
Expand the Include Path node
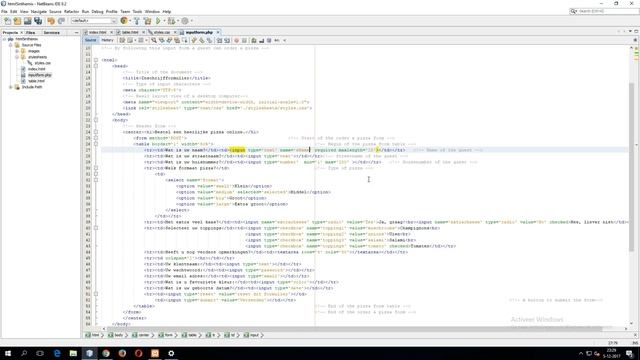pyautogui.click(x=11, y=87)
